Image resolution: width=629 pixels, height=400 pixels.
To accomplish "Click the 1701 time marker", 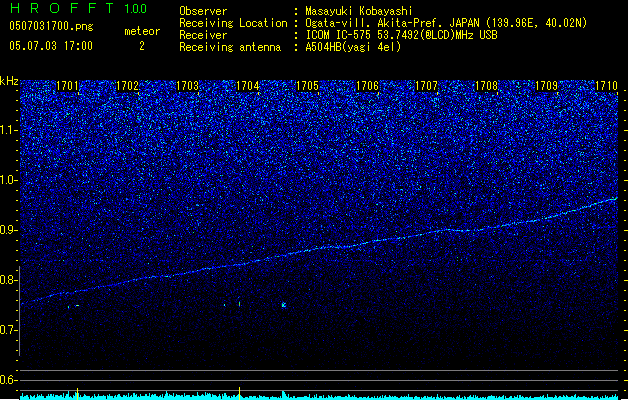I will pyautogui.click(x=67, y=86).
